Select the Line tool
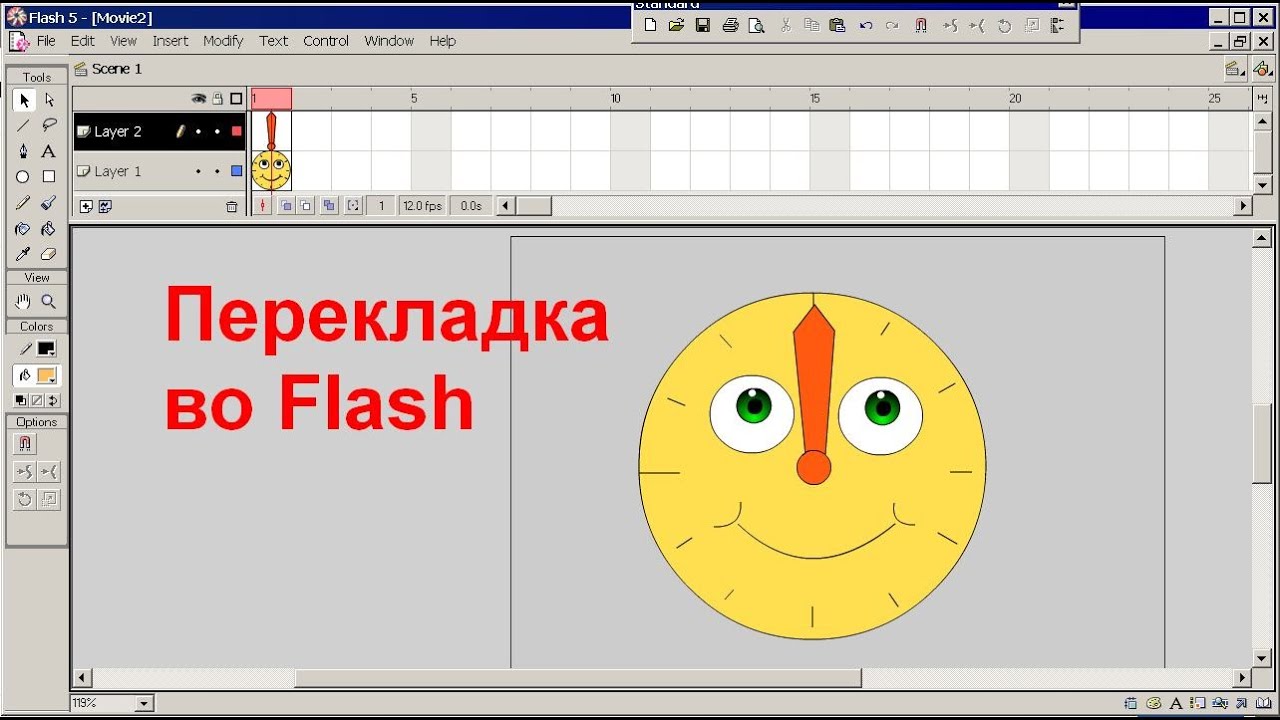The width and height of the screenshot is (1280, 720). tap(24, 126)
